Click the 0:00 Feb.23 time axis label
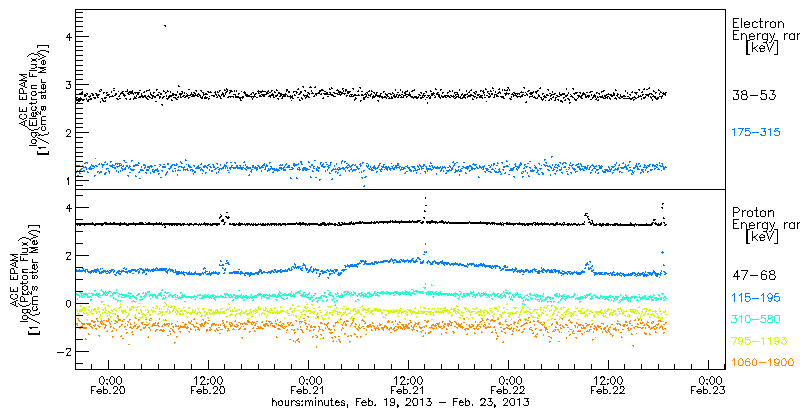Screen dimensions: 800x410 [709, 385]
